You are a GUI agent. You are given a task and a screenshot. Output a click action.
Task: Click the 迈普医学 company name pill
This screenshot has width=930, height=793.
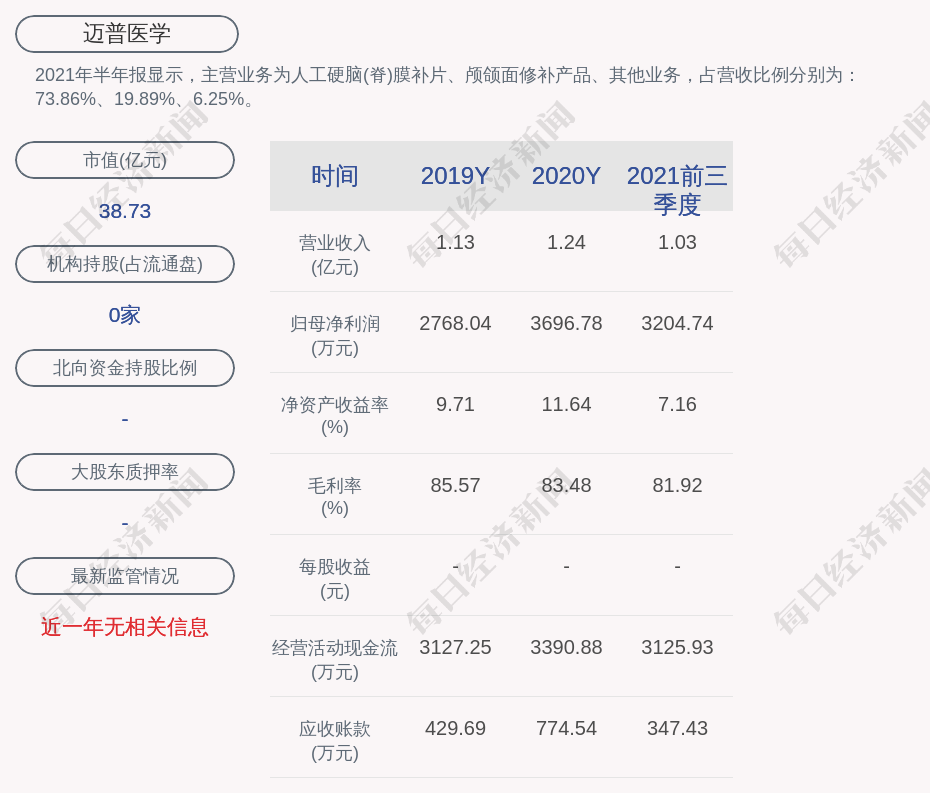[127, 34]
